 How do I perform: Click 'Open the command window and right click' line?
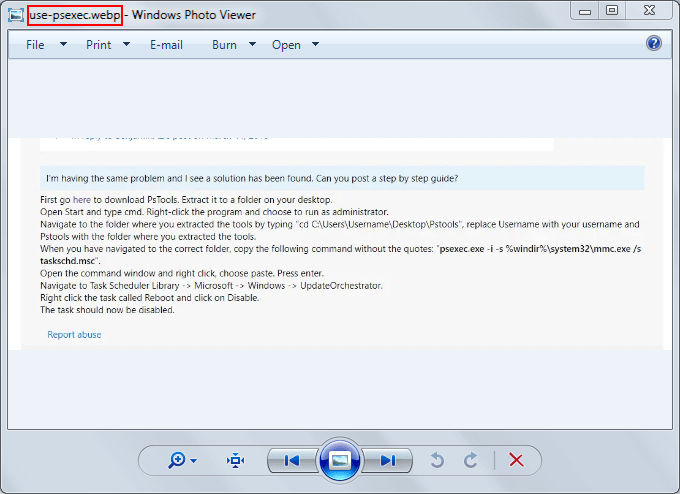[x=182, y=274]
